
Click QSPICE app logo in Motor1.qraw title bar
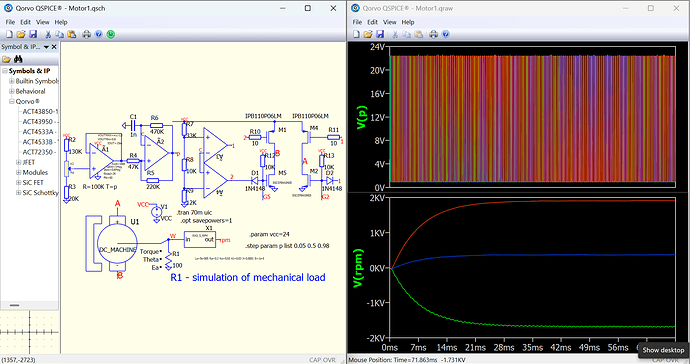point(355,8)
